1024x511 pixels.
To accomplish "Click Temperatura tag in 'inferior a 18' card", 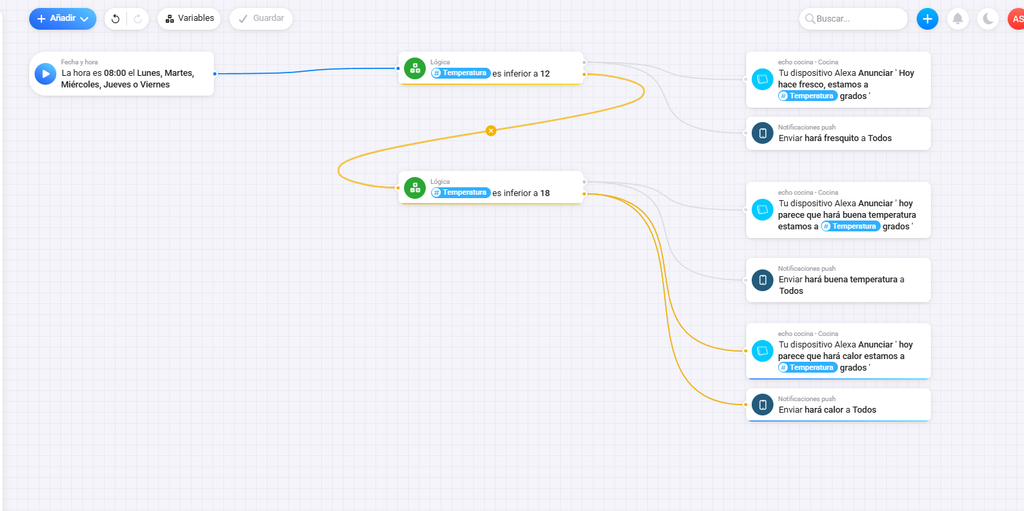I will point(460,193).
